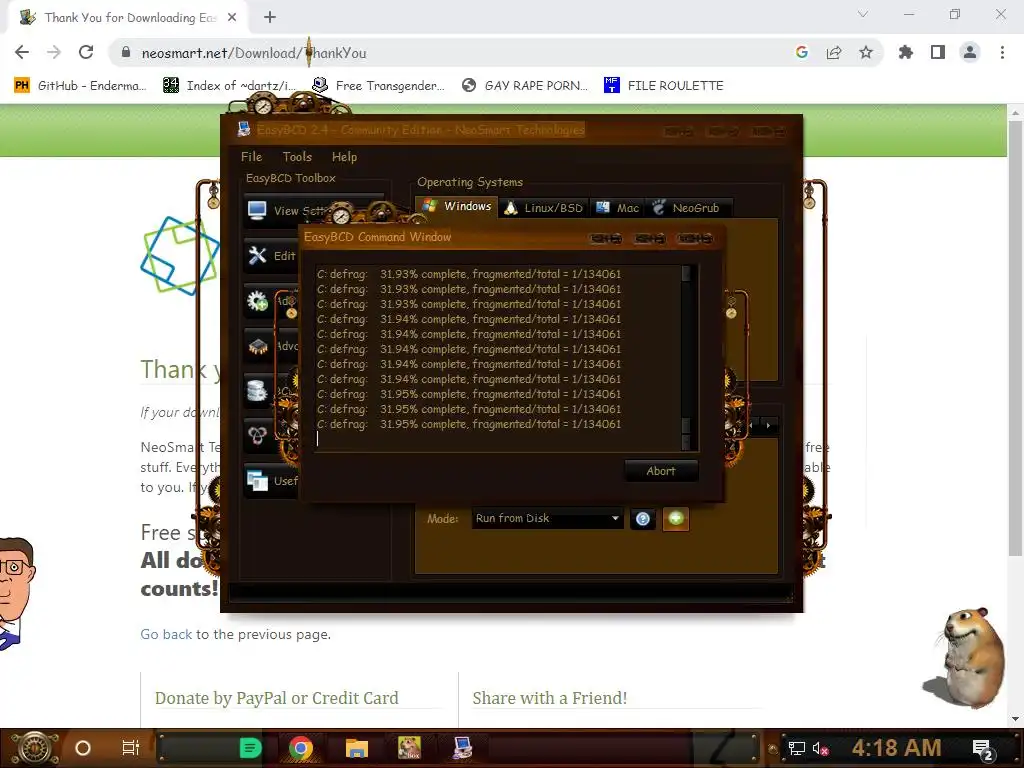The image size is (1024, 768).
Task: Click the Donate by PayPal or Credit Card heading
Action: [x=276, y=698]
